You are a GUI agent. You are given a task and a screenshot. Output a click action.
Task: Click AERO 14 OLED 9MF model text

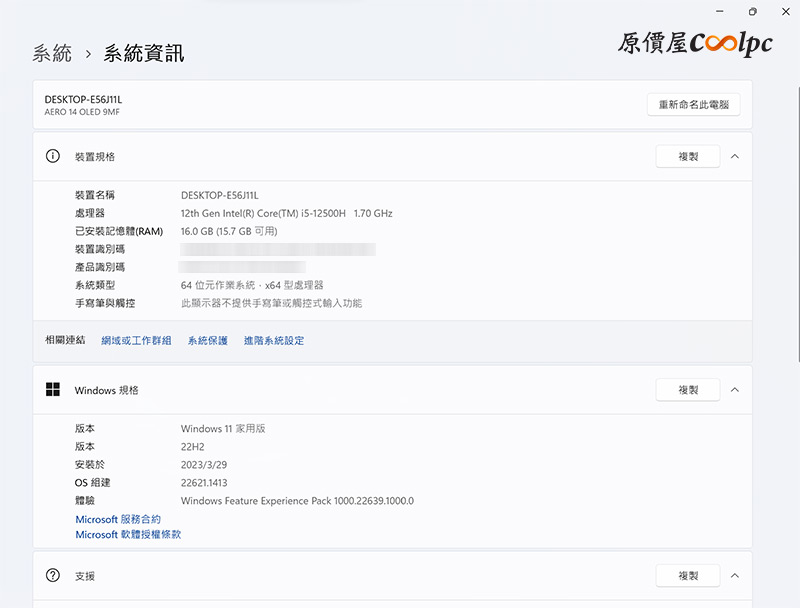pyautogui.click(x=82, y=112)
